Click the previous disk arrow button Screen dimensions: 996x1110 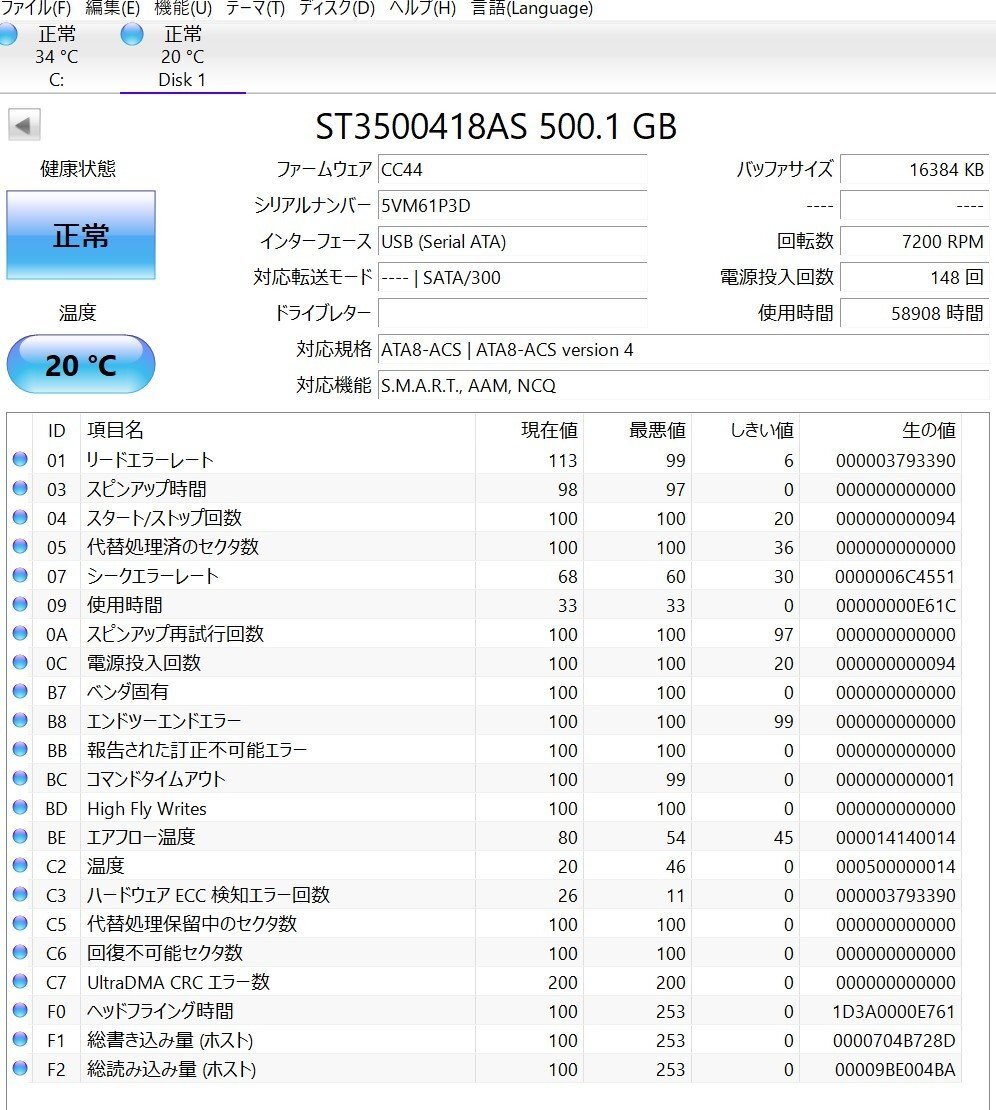tap(24, 126)
